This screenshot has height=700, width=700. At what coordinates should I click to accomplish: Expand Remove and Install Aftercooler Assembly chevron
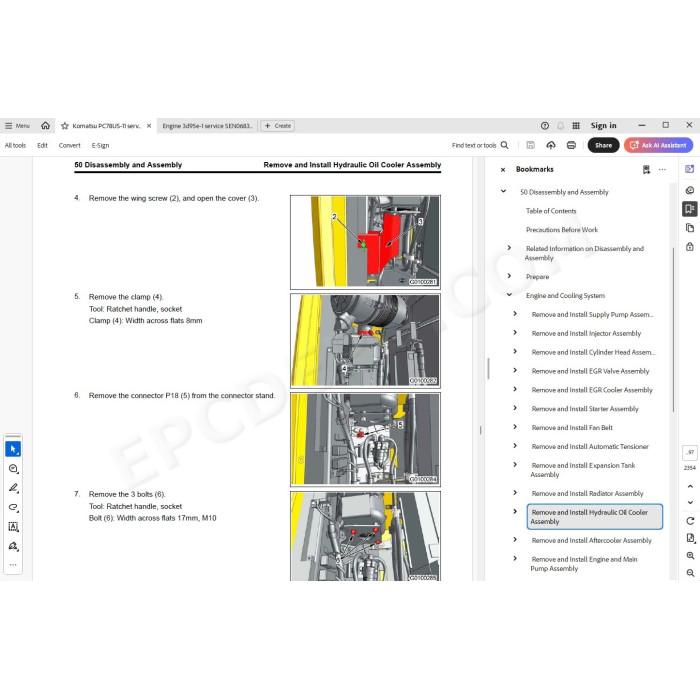515,540
